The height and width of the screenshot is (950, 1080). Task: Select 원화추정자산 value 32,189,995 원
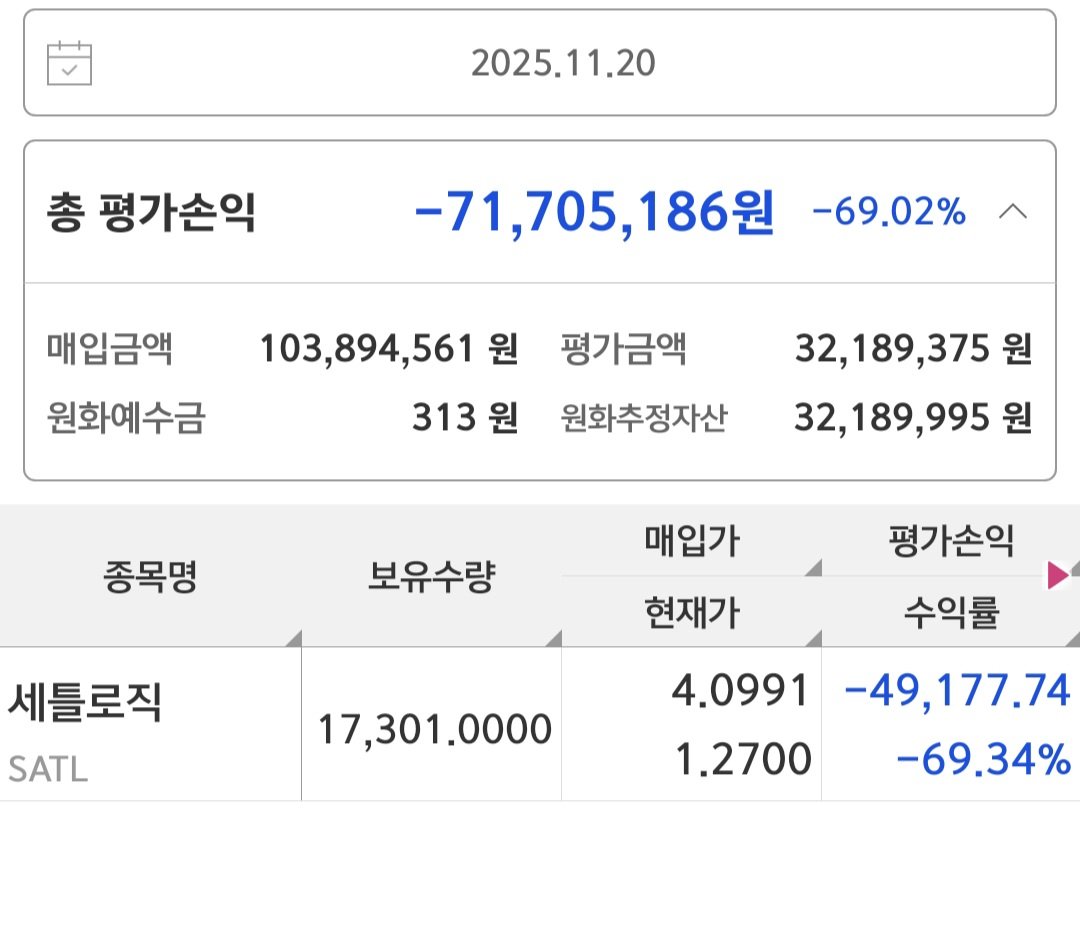click(913, 417)
